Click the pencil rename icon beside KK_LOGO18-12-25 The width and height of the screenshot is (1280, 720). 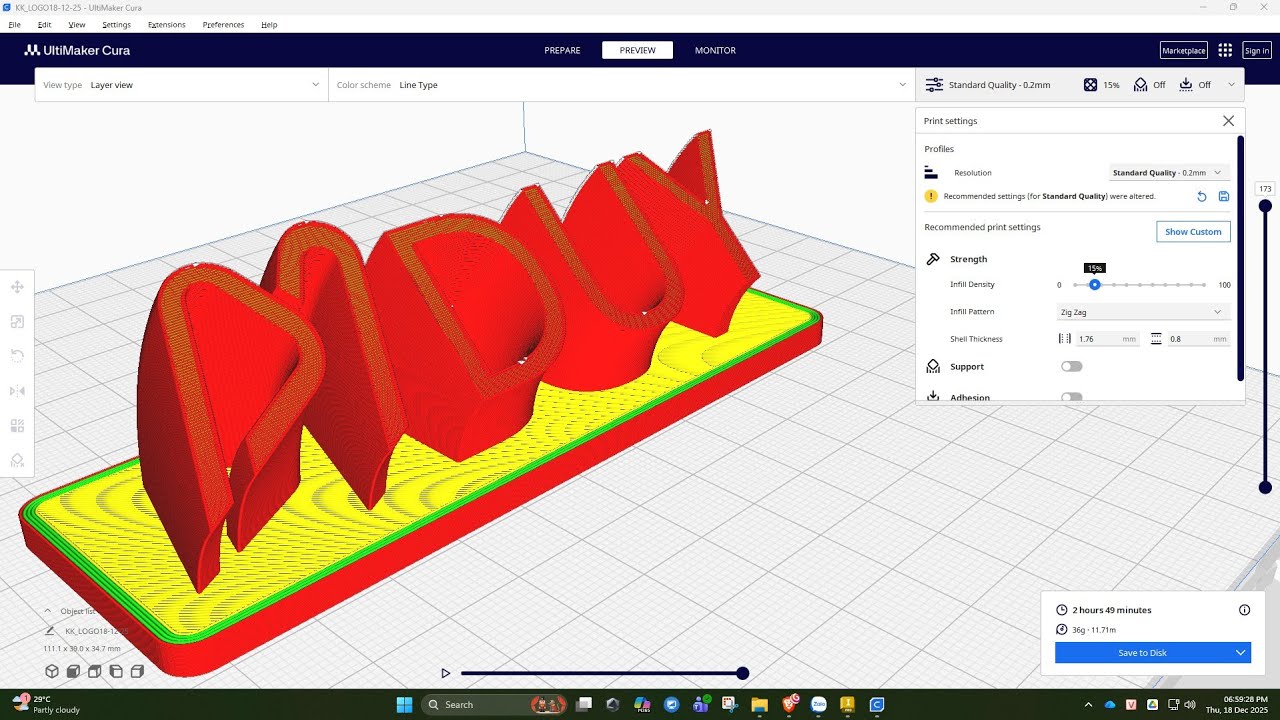(x=50, y=631)
